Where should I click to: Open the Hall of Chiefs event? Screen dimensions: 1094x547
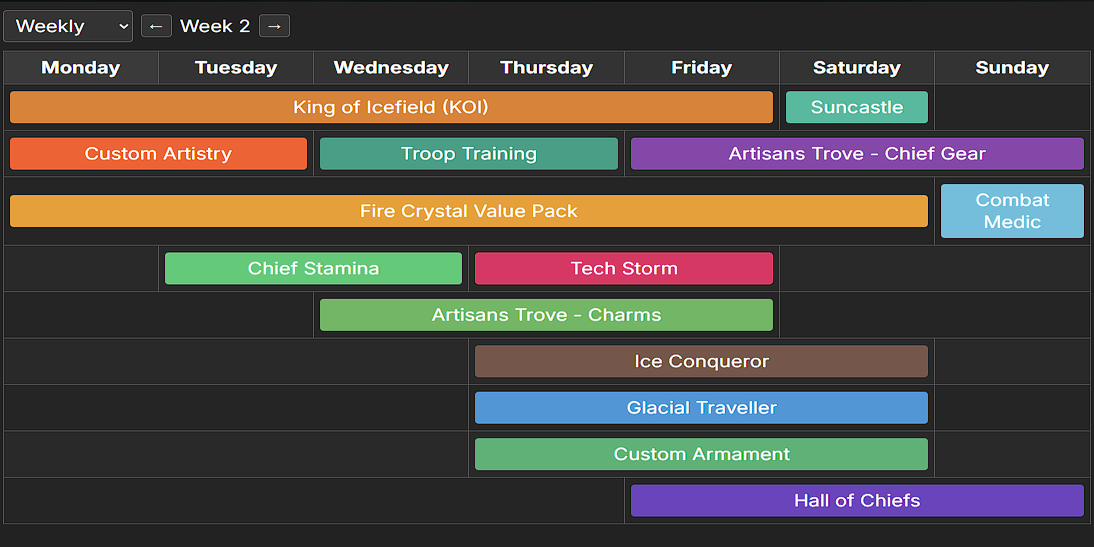pos(857,501)
